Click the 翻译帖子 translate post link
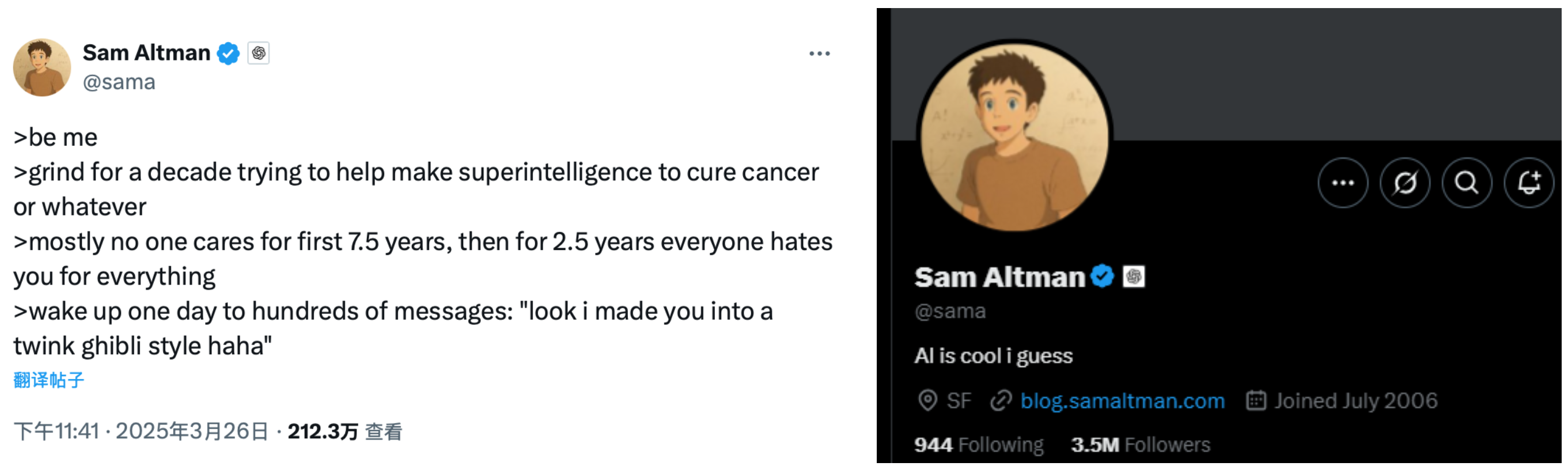This screenshot has width=1568, height=470. pos(49,381)
